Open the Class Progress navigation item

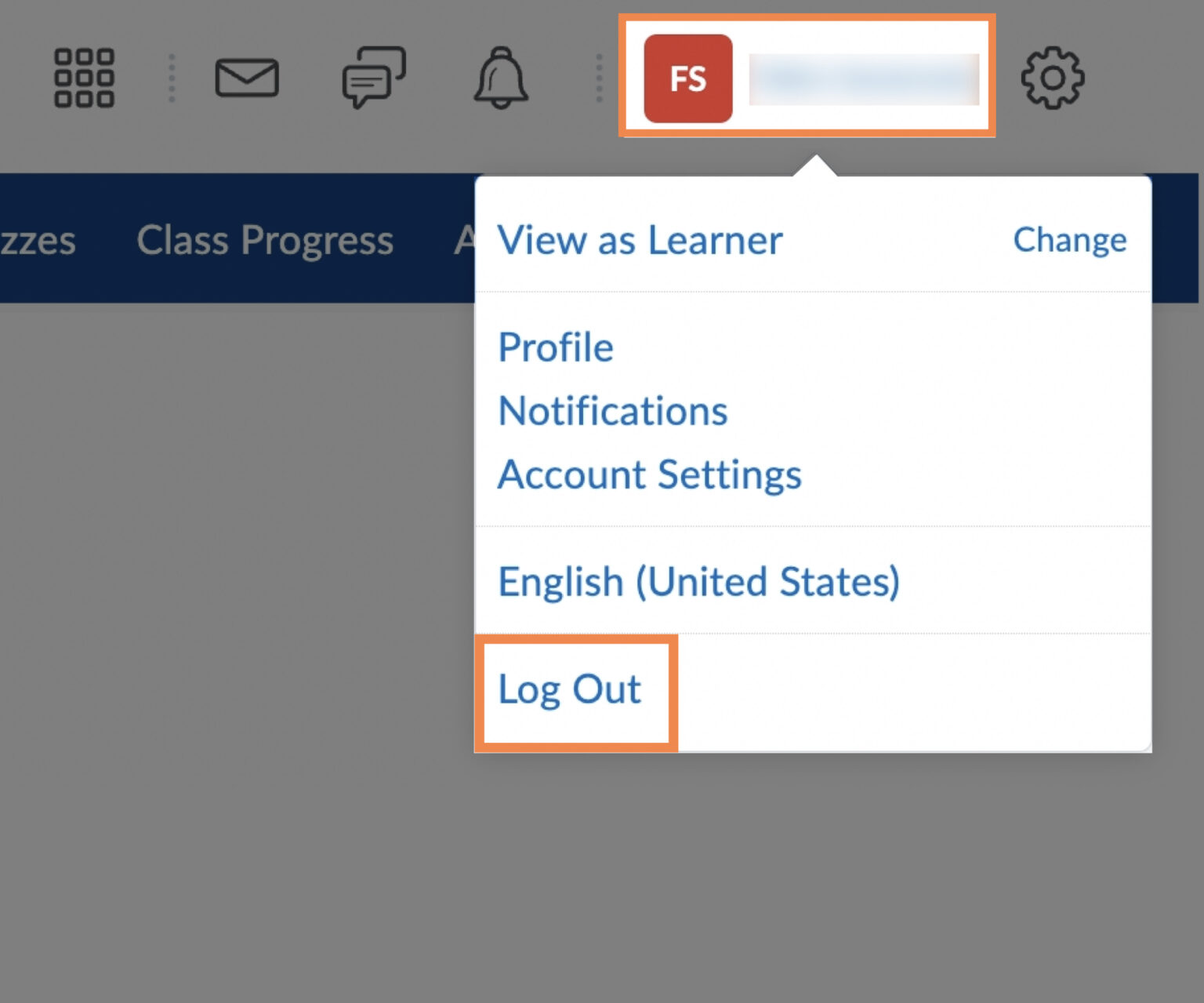click(x=265, y=240)
